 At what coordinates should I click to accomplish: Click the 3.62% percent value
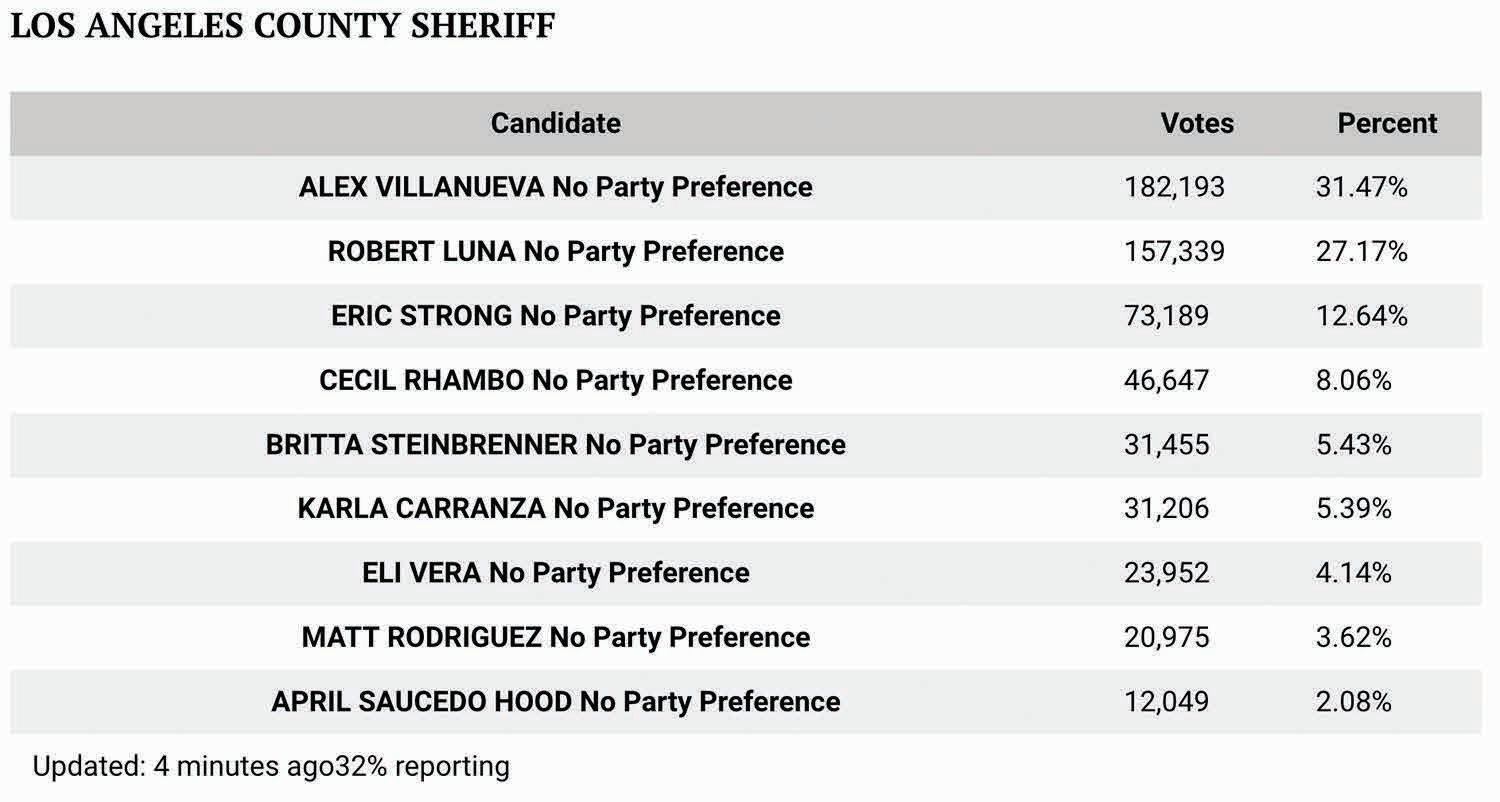(1353, 637)
